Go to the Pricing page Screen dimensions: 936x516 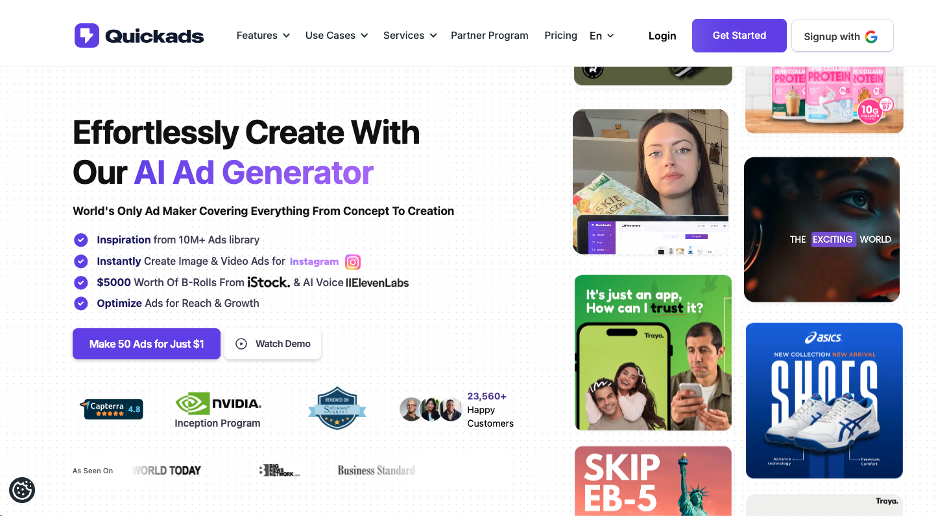click(x=561, y=35)
